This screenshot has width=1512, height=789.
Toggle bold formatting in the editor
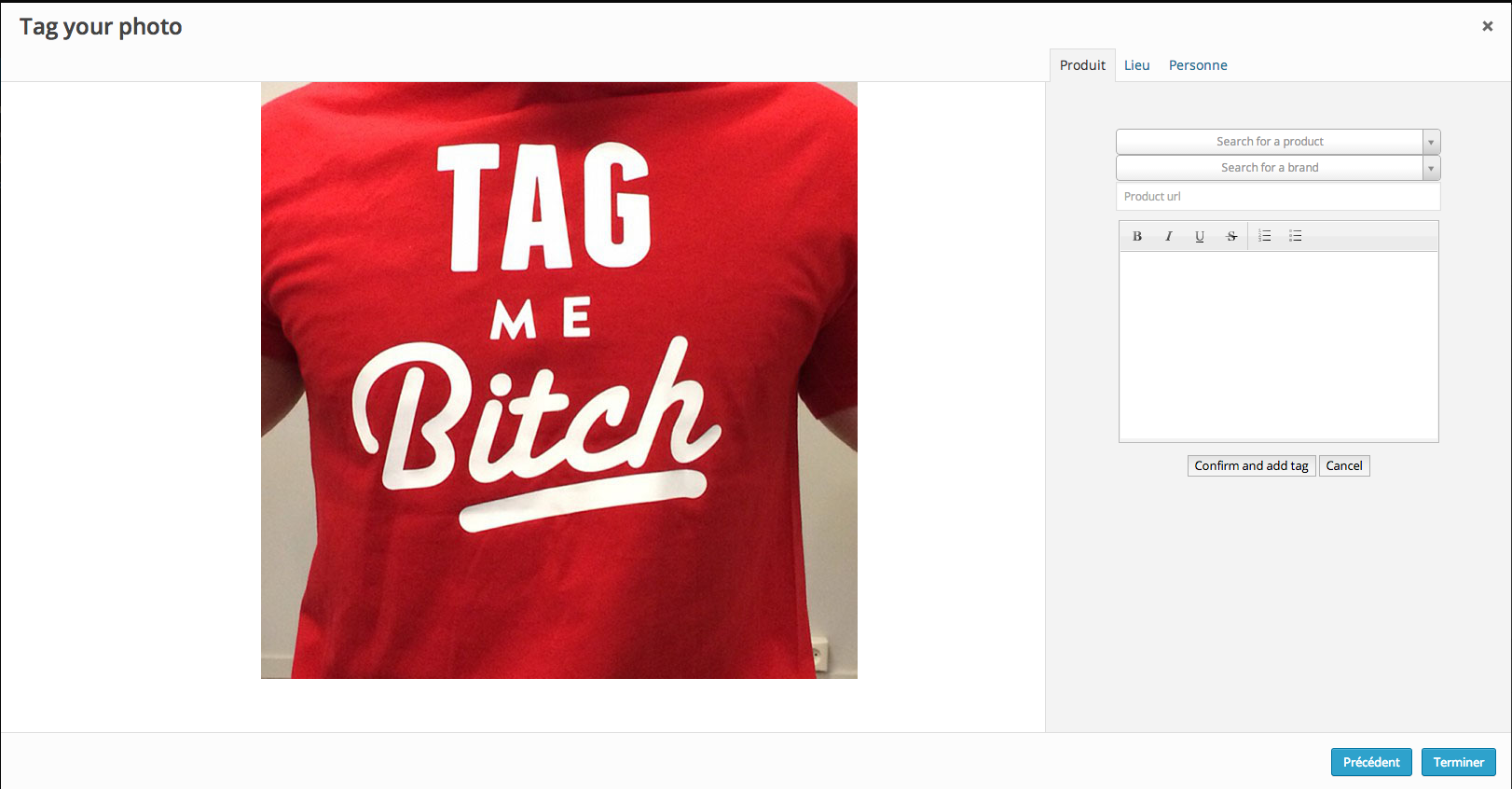click(1137, 236)
